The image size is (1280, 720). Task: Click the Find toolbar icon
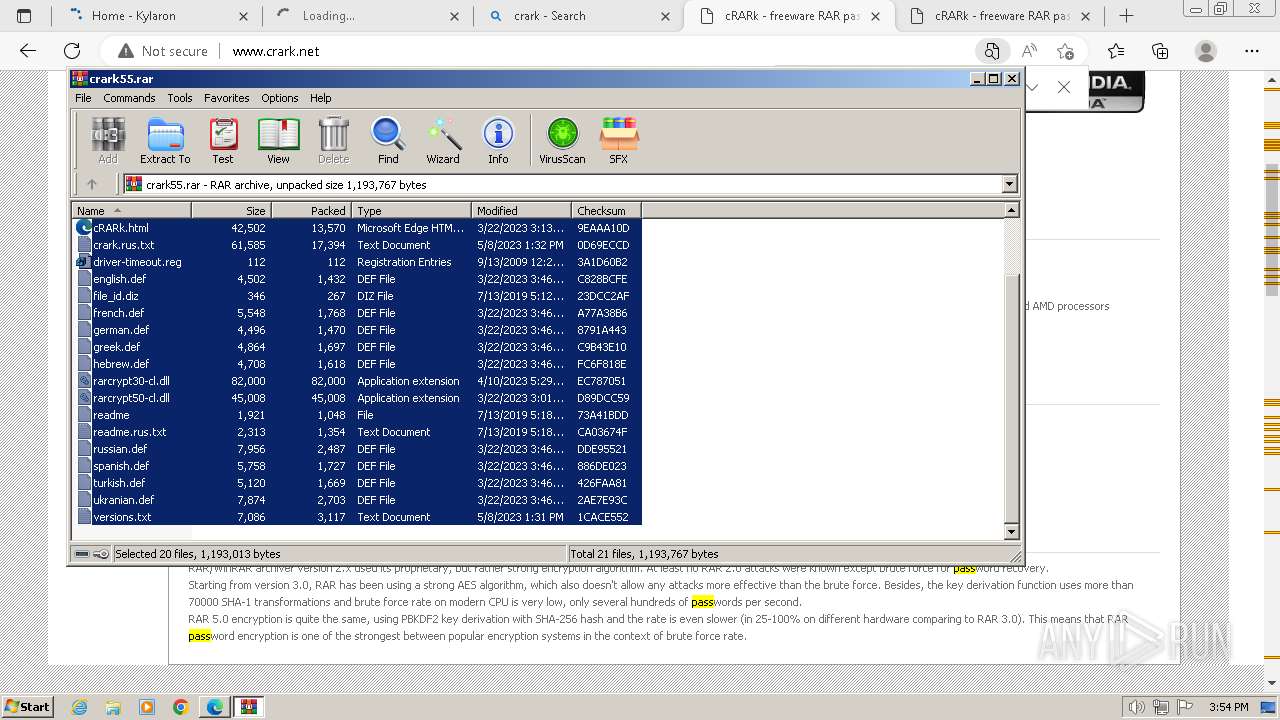coord(388,141)
